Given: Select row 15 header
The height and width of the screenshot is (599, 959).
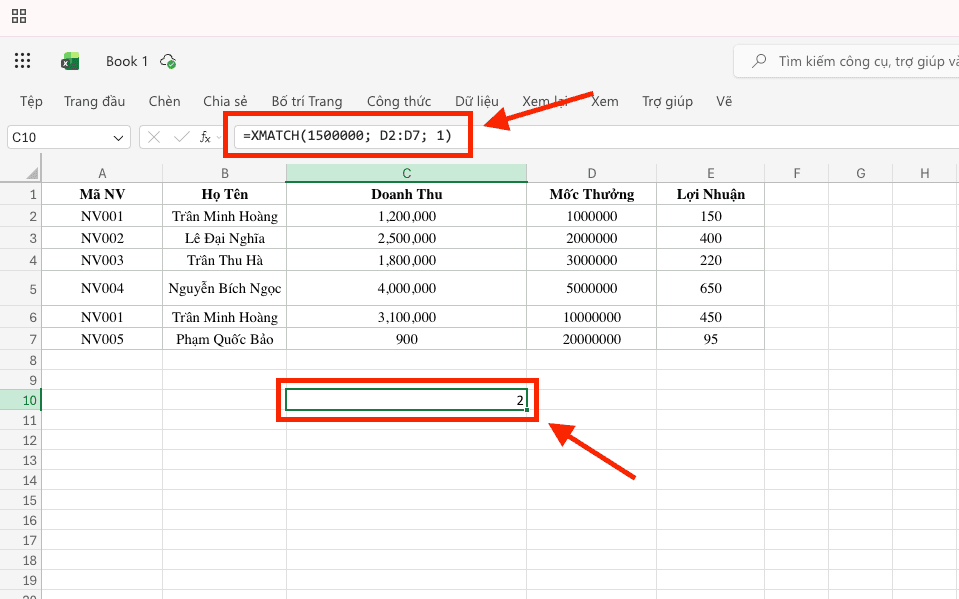Looking at the screenshot, I should (x=21, y=500).
